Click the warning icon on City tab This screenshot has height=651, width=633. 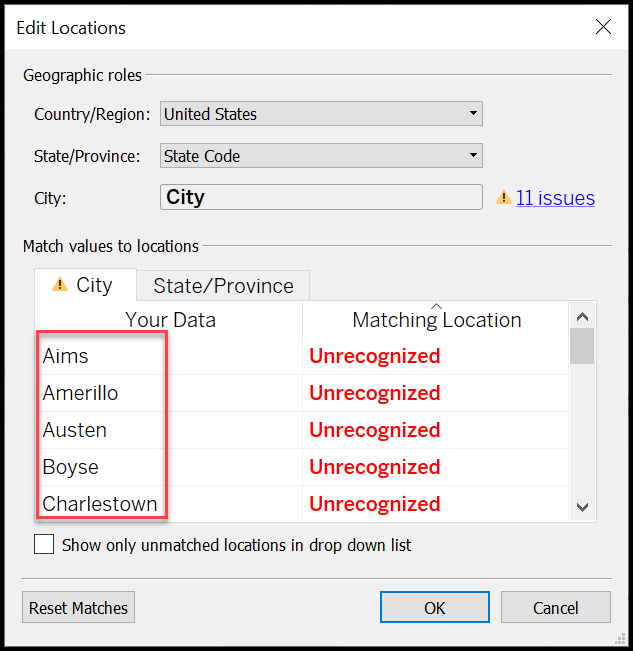point(60,285)
